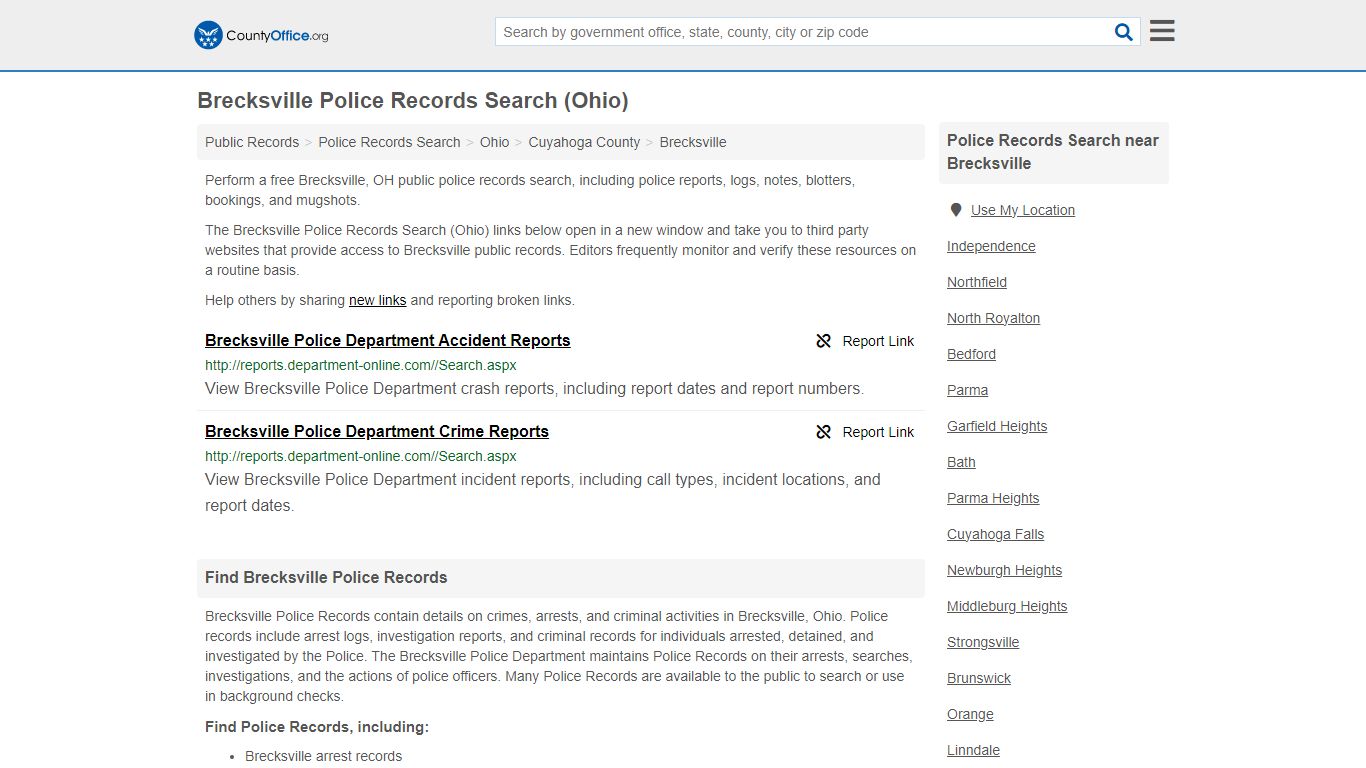Click the CountyOffice.org logo
Viewport: 1366px width, 768px height.
pyautogui.click(x=261, y=35)
